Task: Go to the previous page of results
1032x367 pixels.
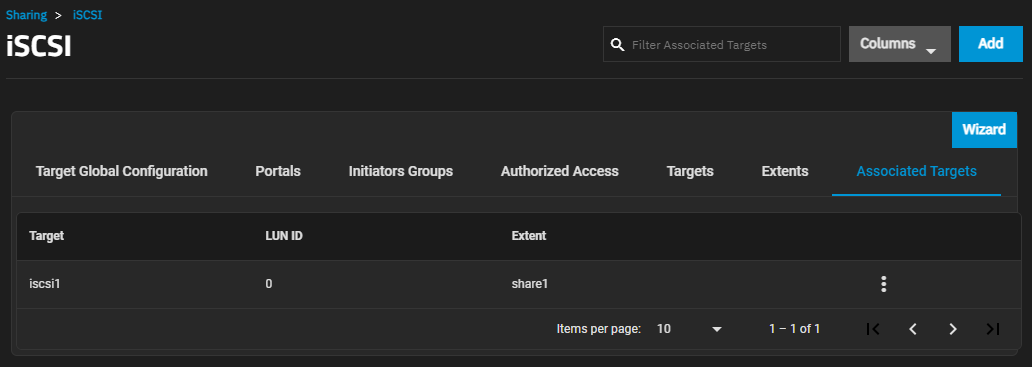Action: point(913,329)
